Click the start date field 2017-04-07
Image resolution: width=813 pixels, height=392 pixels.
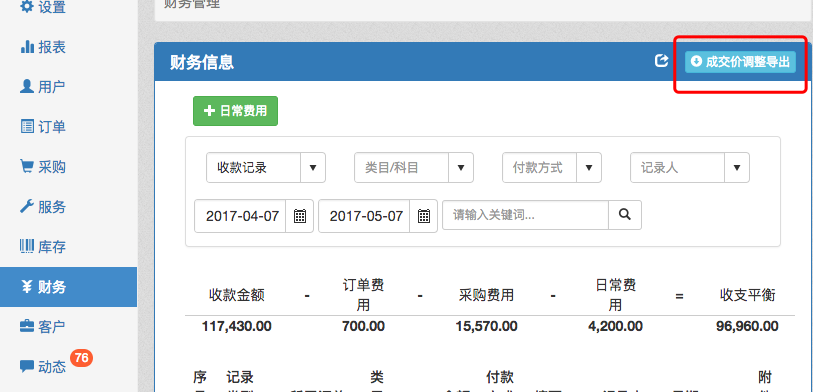point(241,216)
